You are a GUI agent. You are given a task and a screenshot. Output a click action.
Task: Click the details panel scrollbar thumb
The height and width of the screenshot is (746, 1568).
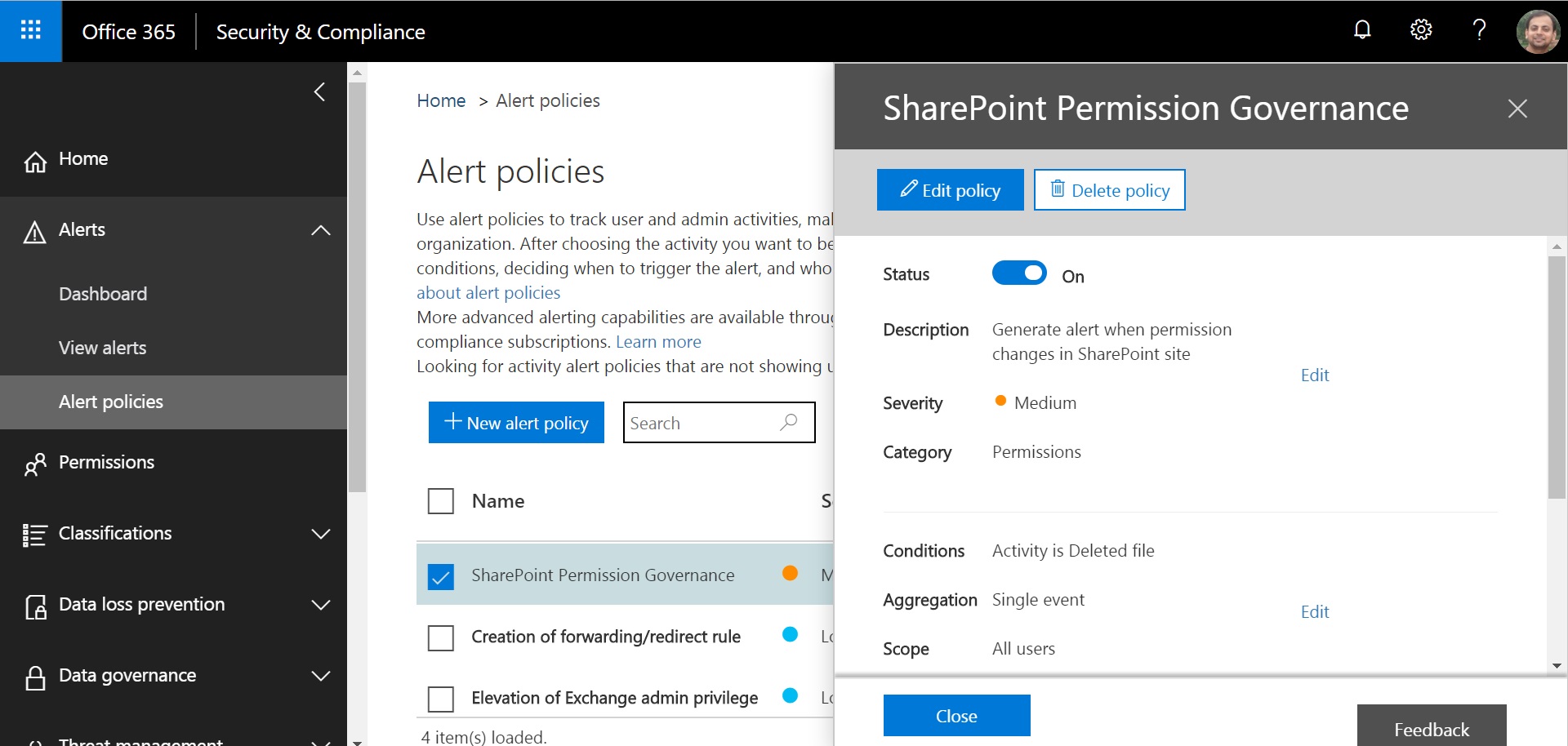1557,377
